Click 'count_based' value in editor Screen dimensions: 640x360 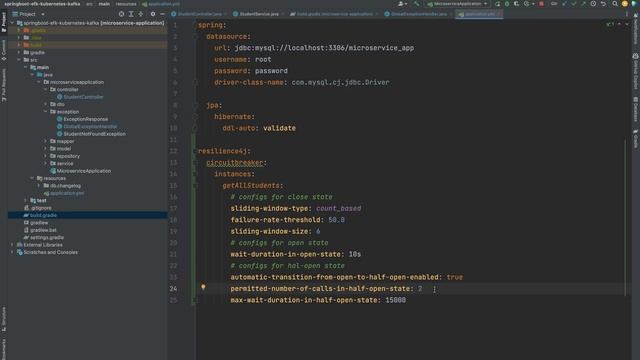[339, 209]
